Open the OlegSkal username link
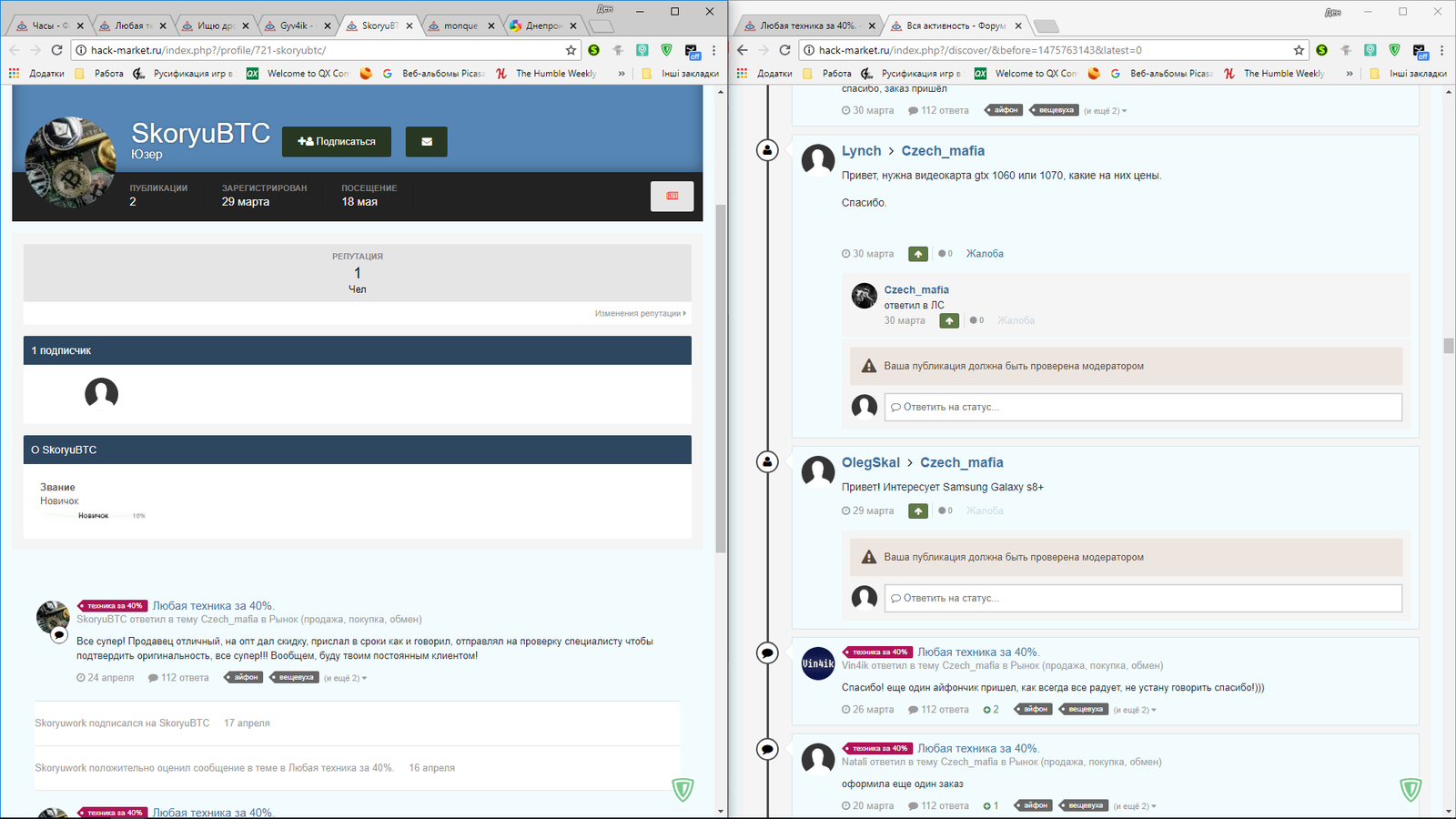This screenshot has width=1456, height=819. pyautogui.click(x=870, y=462)
